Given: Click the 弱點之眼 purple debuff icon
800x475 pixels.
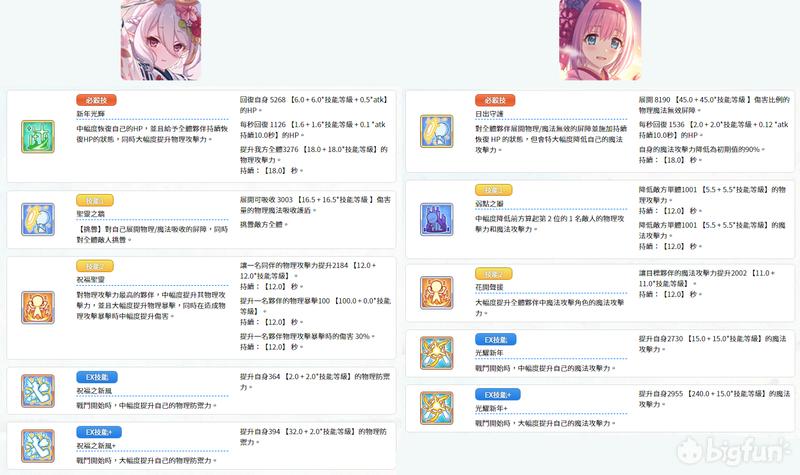Looking at the screenshot, I should 436,219.
